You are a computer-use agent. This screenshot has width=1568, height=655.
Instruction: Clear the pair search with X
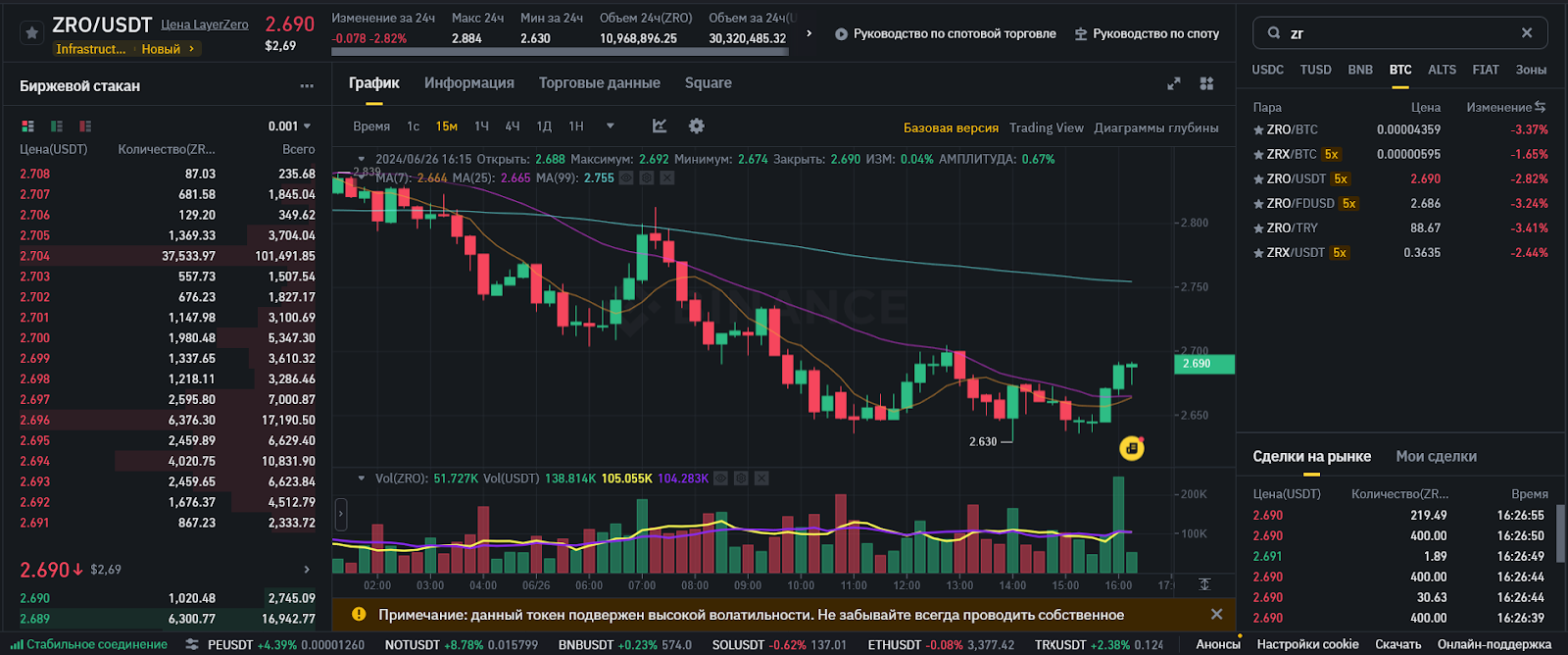(x=1527, y=33)
